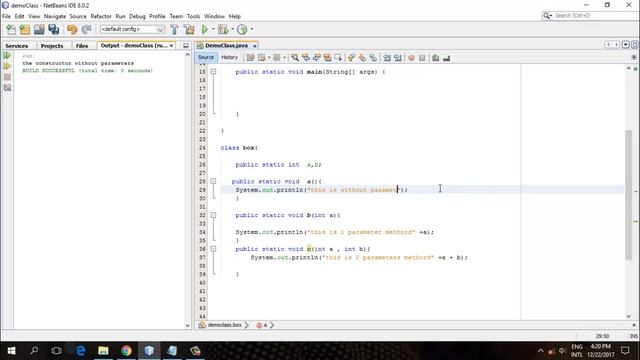The width and height of the screenshot is (640, 360).
Task: Collapse the main method fold at line 15
Action: click(x=213, y=71)
